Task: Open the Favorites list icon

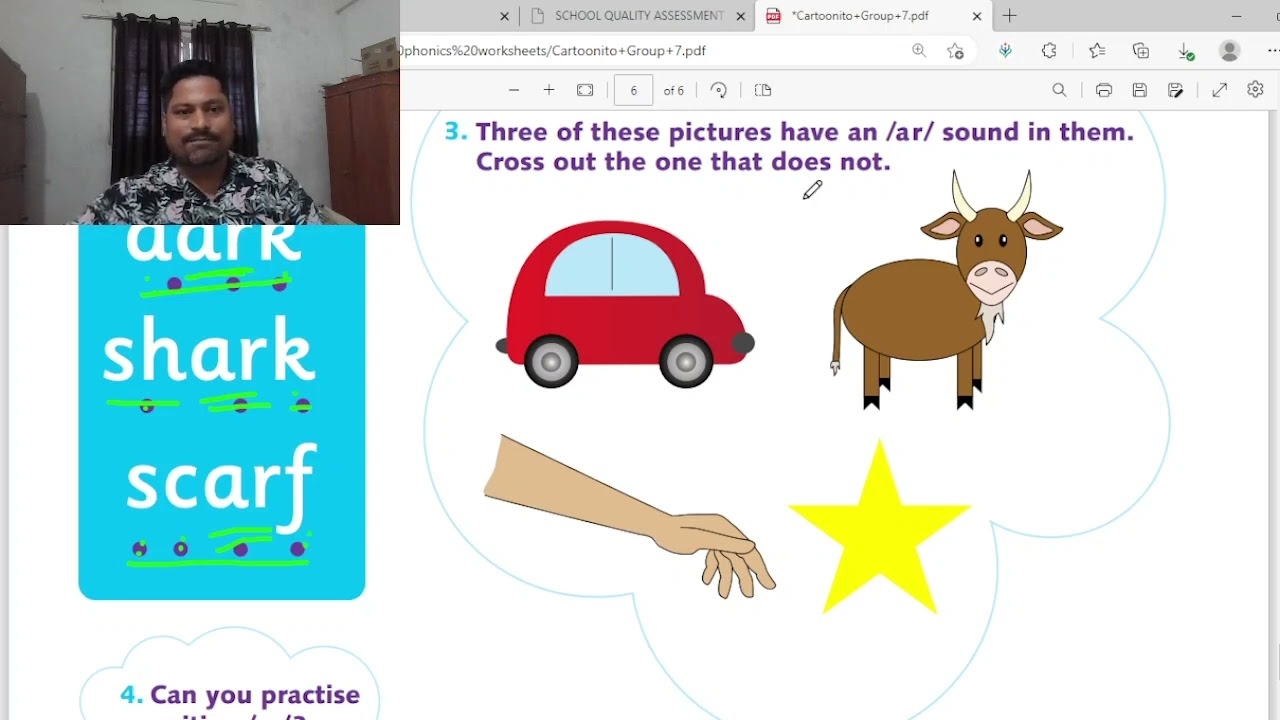Action: (1098, 50)
